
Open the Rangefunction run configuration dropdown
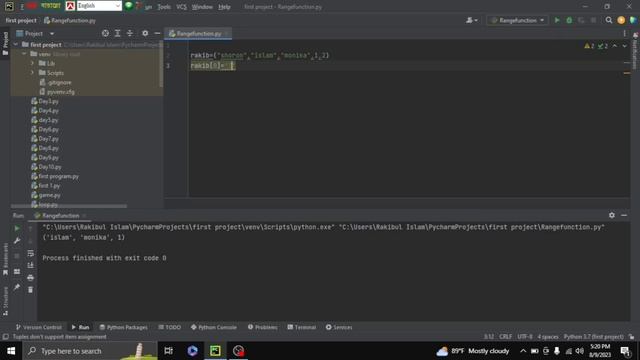click(x=517, y=20)
